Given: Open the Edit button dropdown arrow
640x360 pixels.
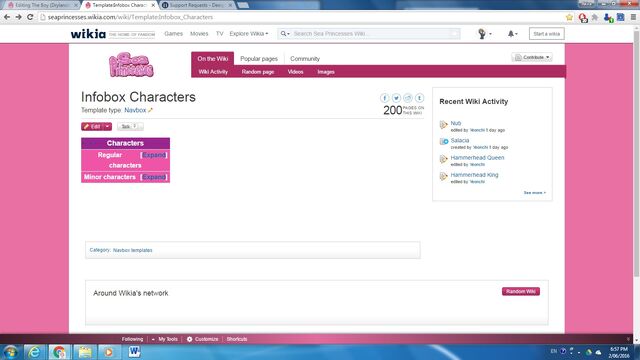Looking at the screenshot, I should click(107, 127).
